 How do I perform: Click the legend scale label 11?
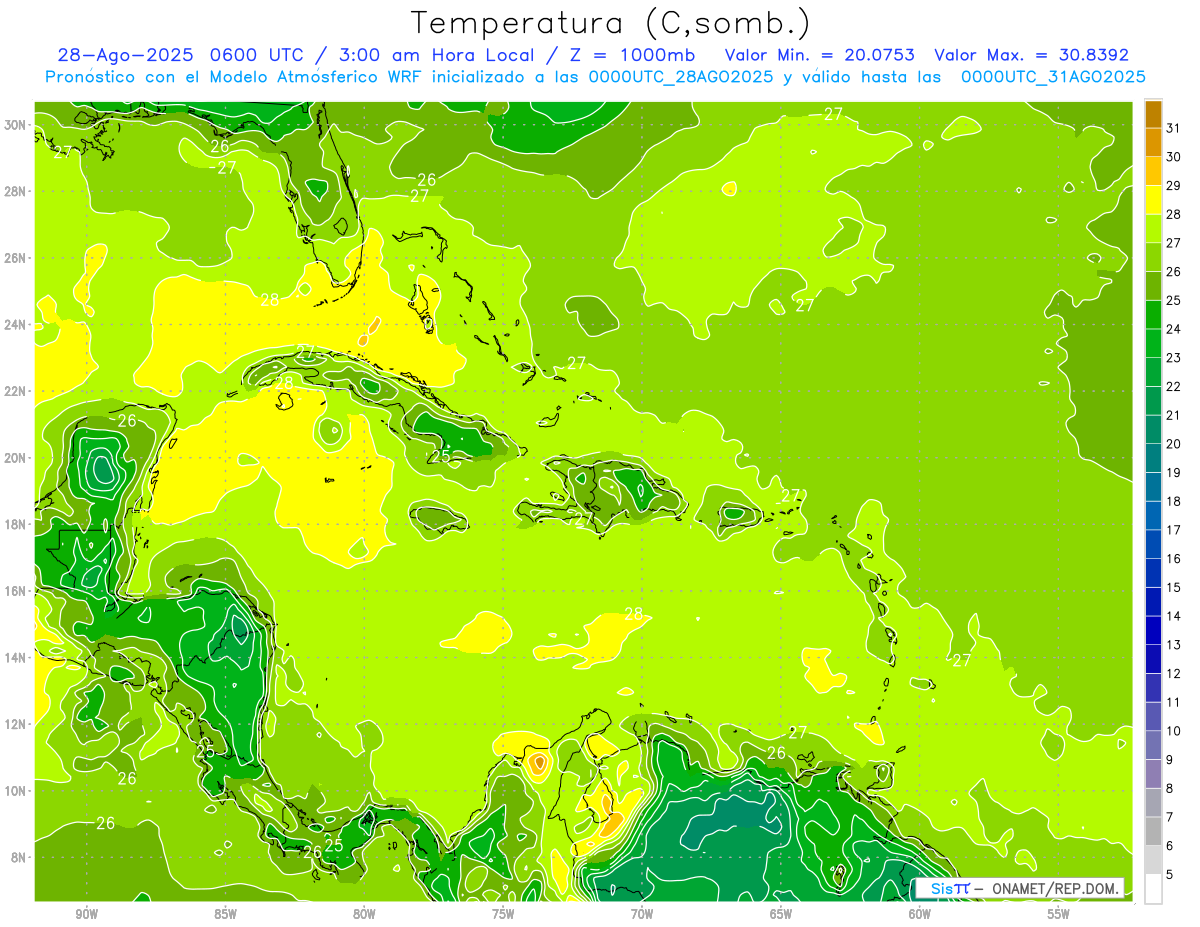tap(1174, 702)
